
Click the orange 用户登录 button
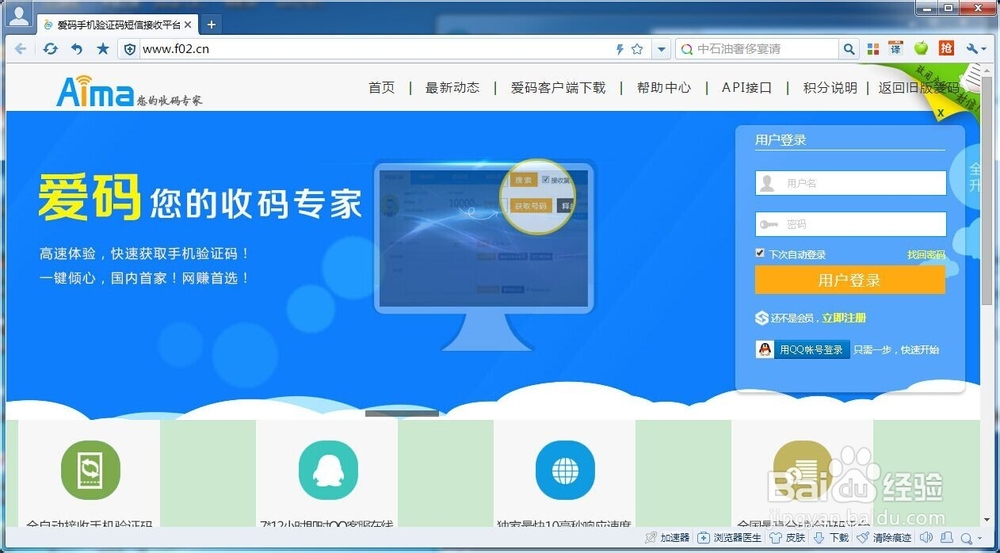point(850,280)
